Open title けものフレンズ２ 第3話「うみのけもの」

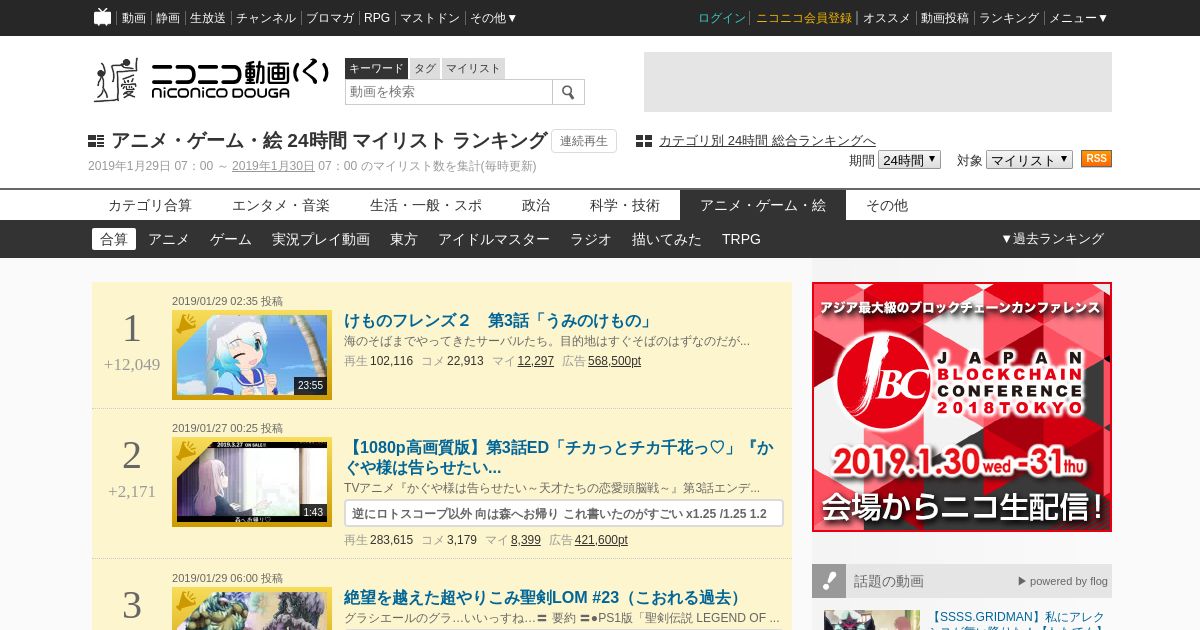(499, 320)
